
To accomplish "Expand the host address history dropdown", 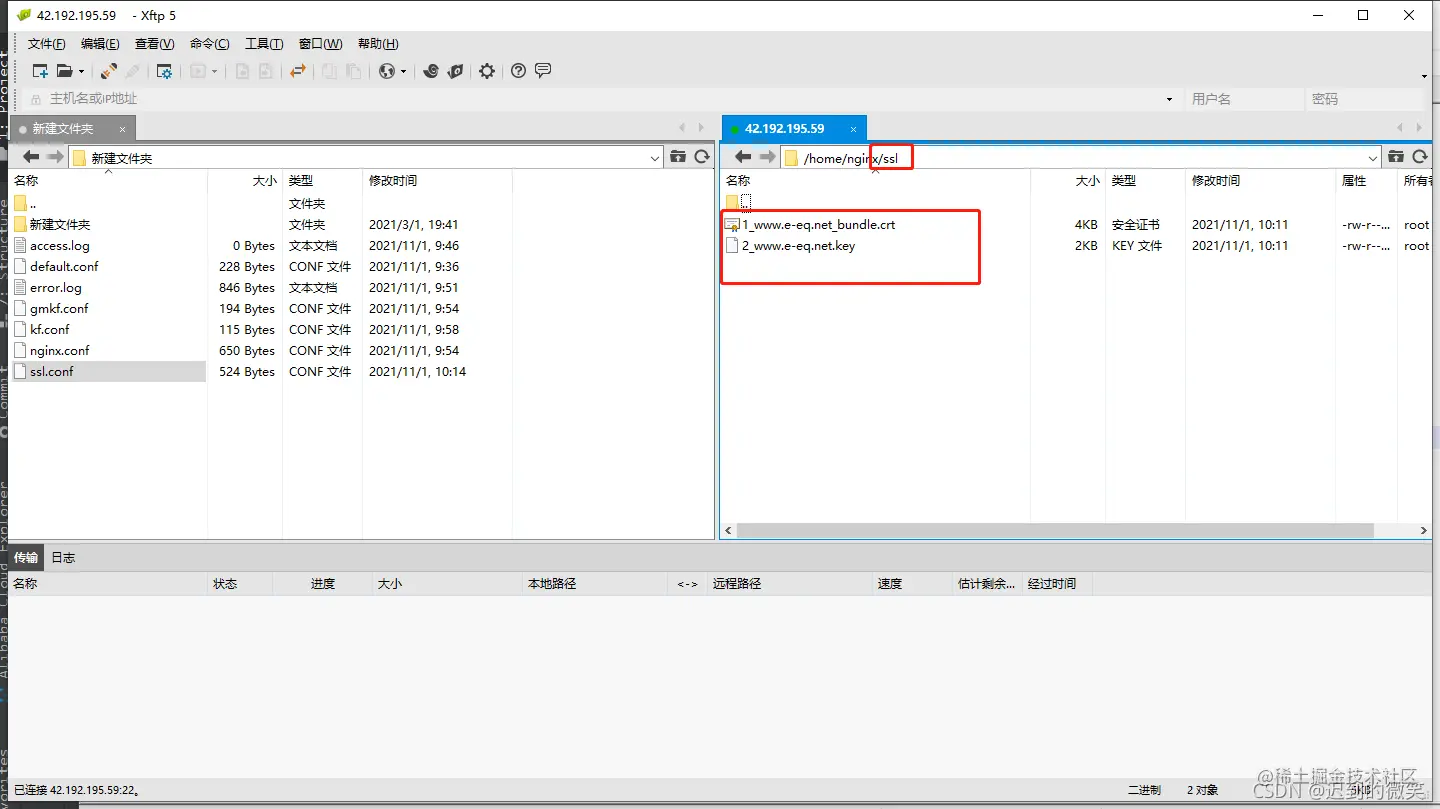I will click(1169, 99).
